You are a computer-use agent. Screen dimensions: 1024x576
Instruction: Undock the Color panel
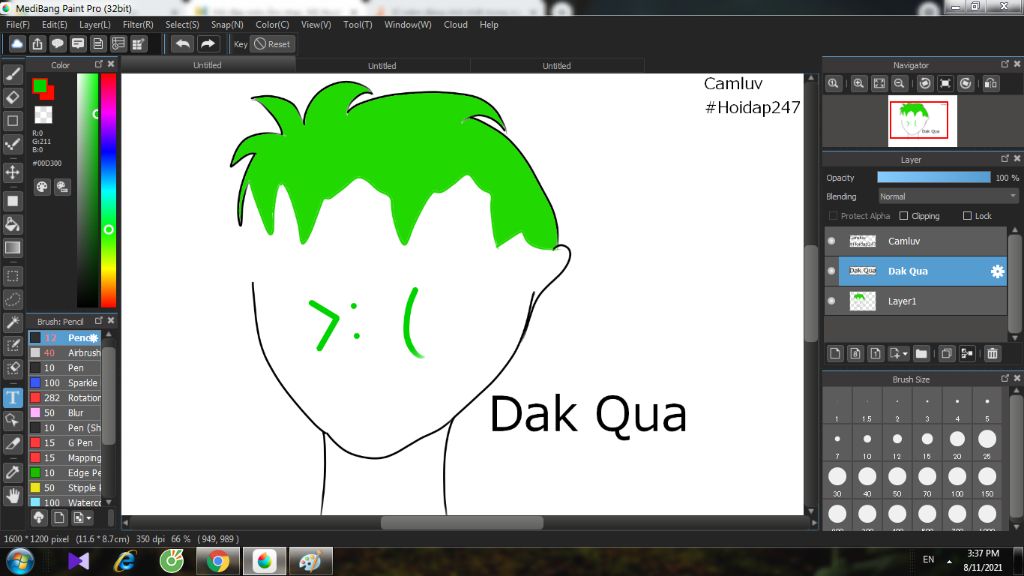(99, 64)
